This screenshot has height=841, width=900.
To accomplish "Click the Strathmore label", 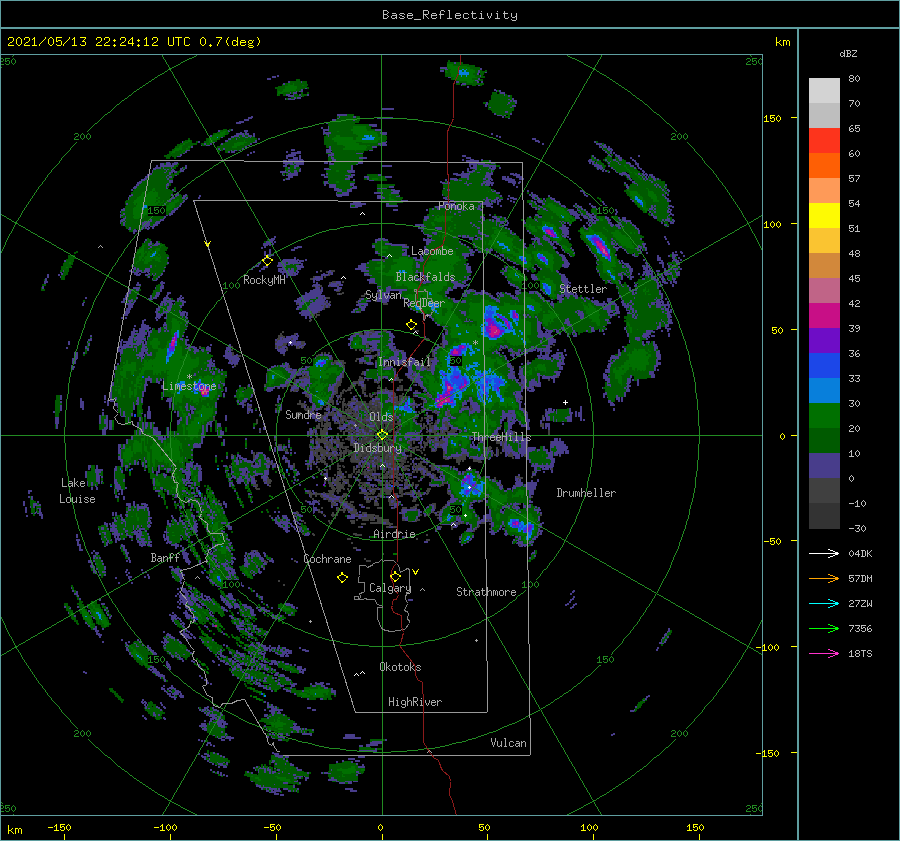I will tap(486, 592).
